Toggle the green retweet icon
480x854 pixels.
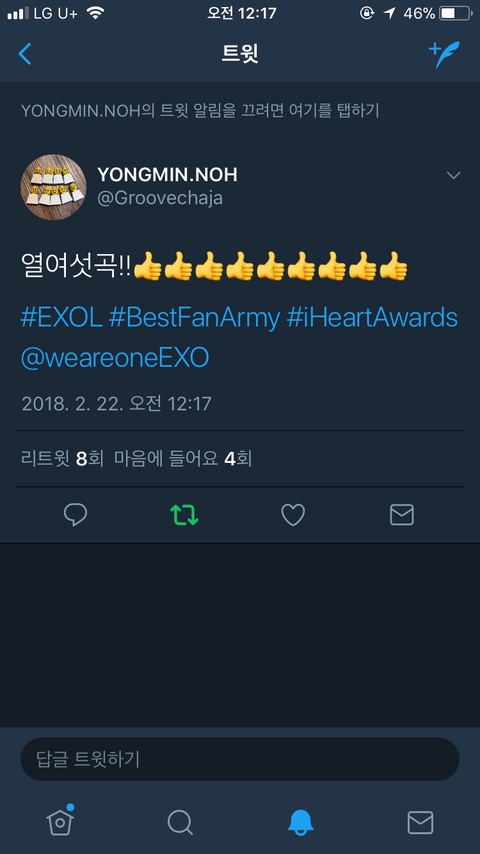(184, 515)
